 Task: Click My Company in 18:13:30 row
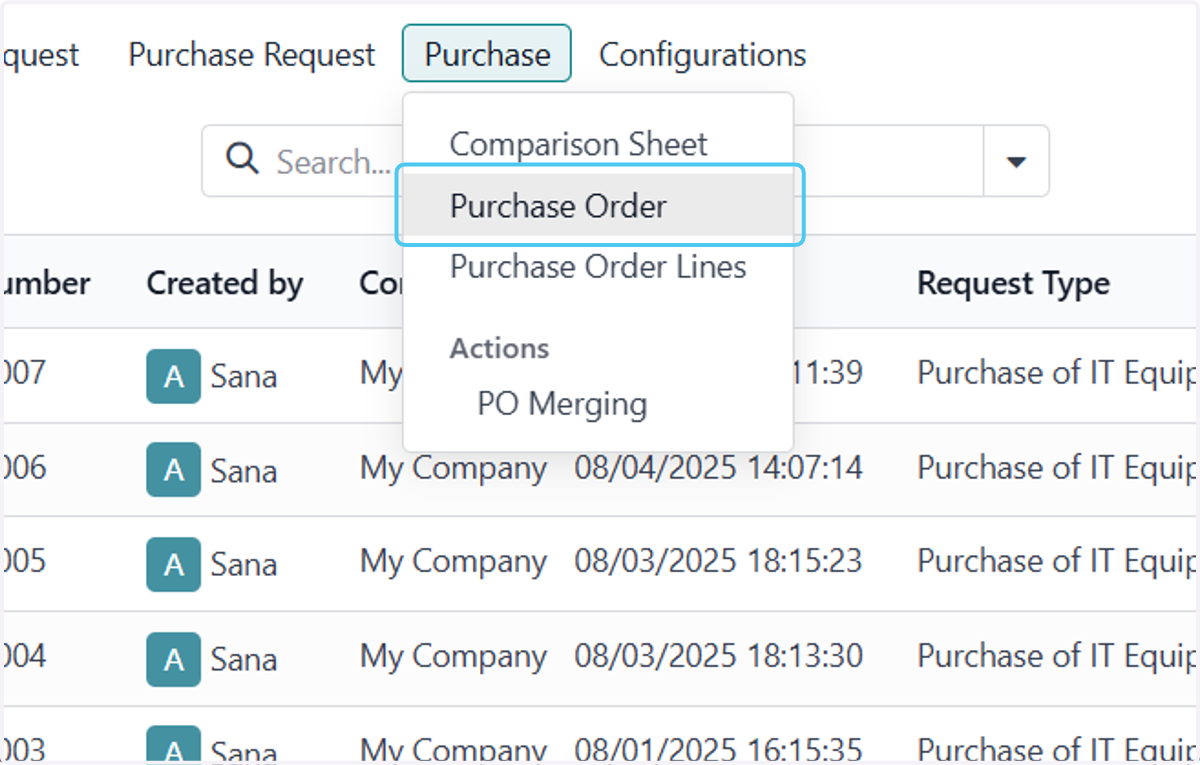pyautogui.click(x=454, y=657)
